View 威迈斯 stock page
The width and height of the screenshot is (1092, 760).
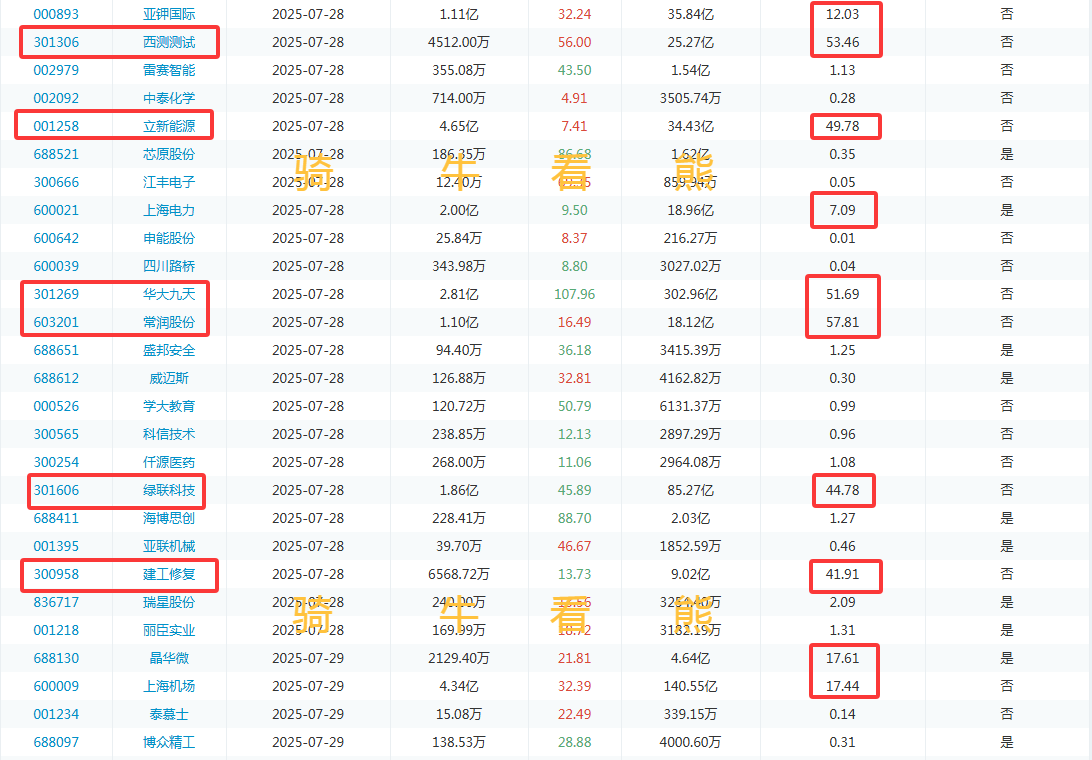tap(169, 378)
